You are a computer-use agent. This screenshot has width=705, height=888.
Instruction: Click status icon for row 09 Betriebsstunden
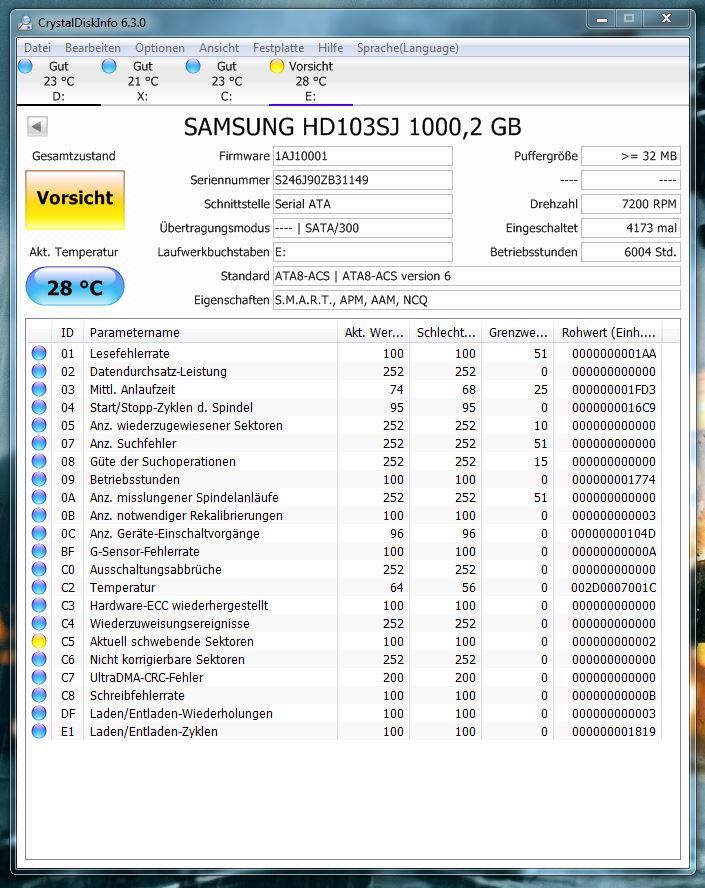(39, 479)
